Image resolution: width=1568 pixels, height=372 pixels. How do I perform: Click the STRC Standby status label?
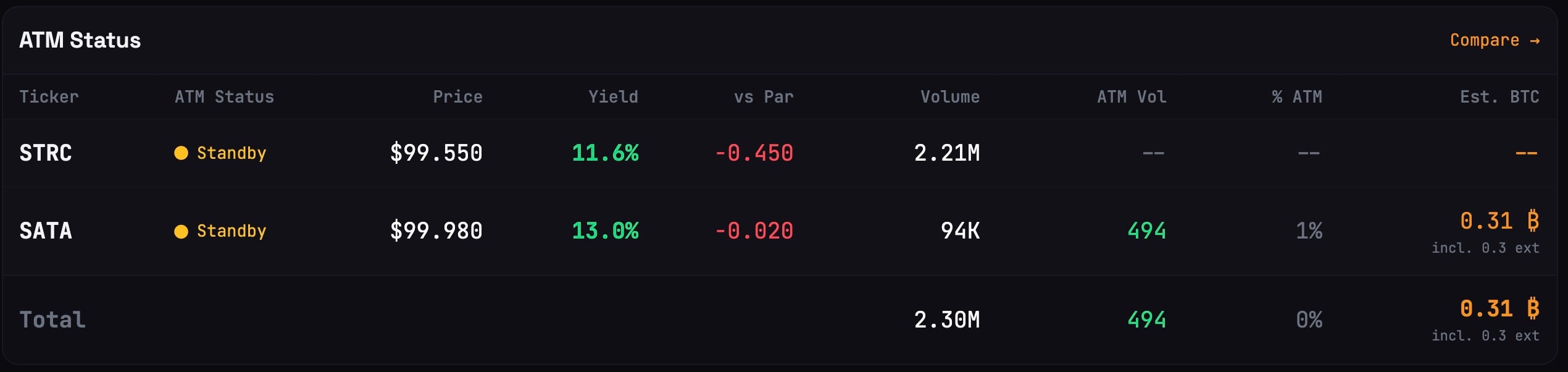click(231, 153)
